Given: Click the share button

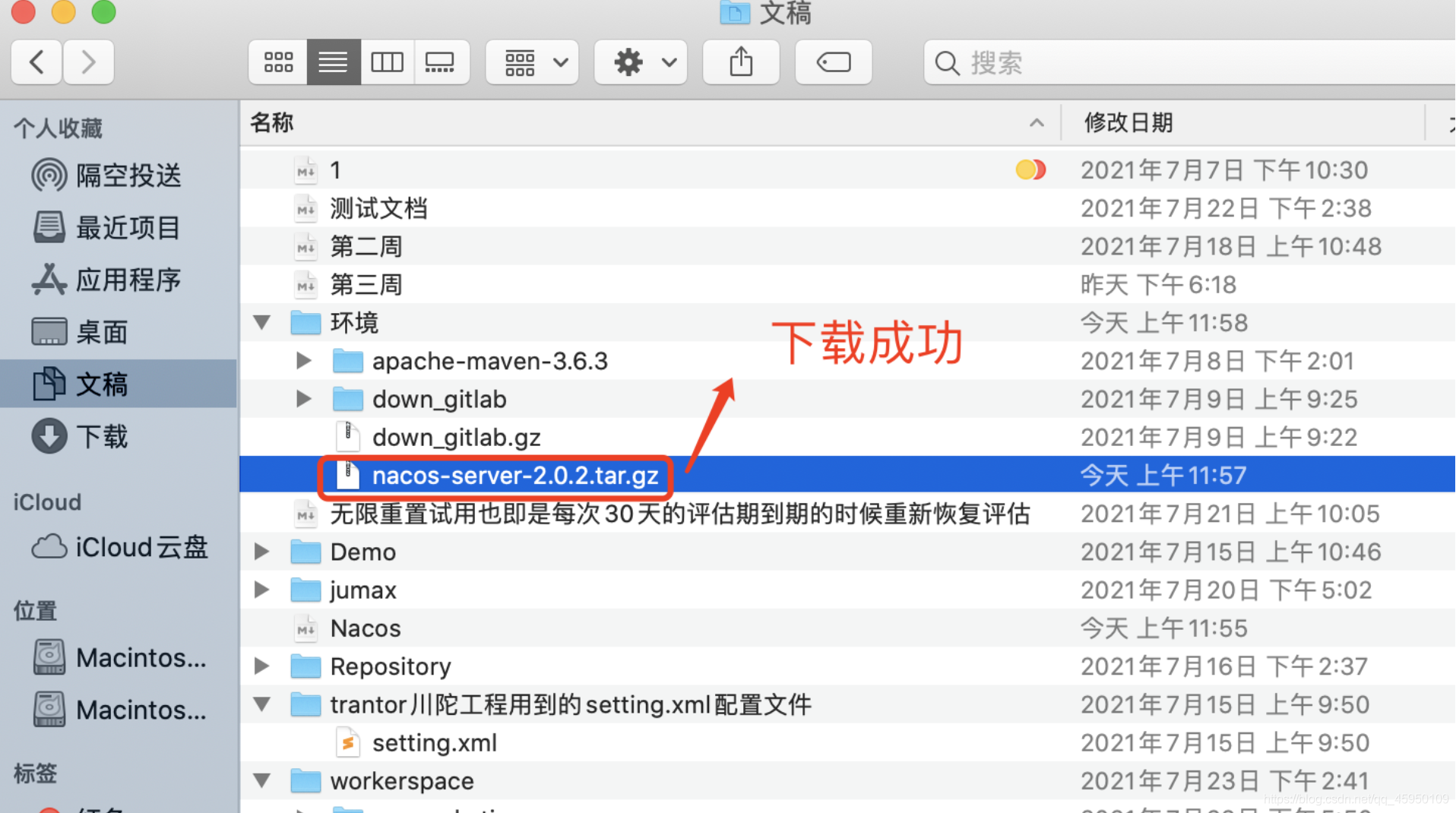Looking at the screenshot, I should (x=741, y=62).
